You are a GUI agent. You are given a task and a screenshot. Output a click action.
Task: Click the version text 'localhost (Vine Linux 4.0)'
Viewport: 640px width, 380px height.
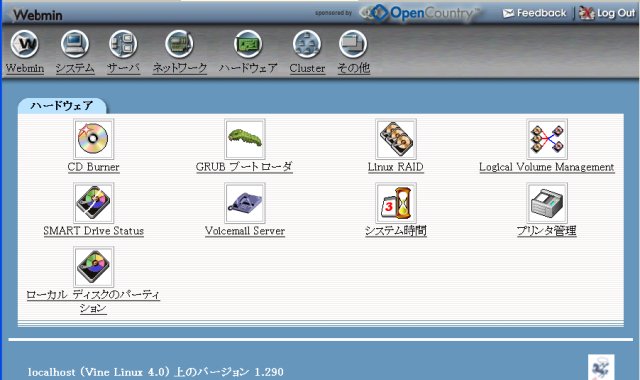pyautogui.click(x=98, y=372)
